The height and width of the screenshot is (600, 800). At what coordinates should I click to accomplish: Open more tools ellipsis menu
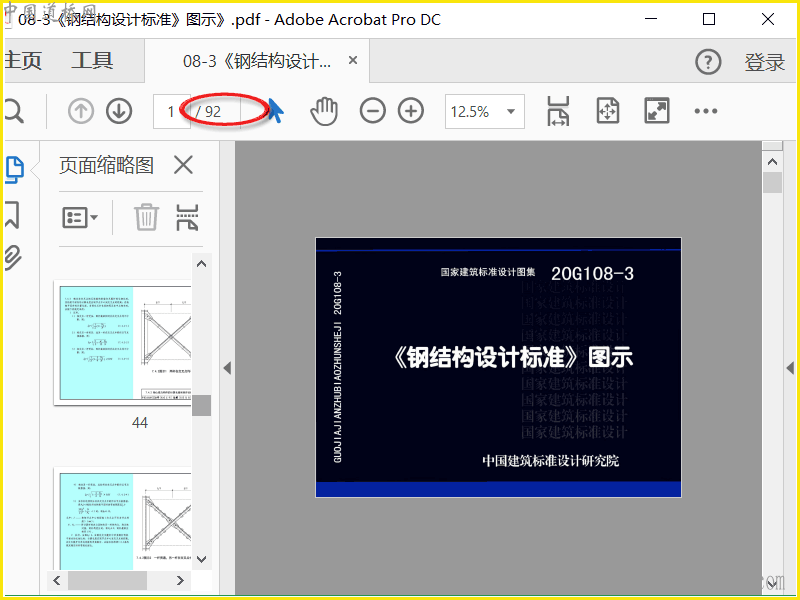pos(706,111)
